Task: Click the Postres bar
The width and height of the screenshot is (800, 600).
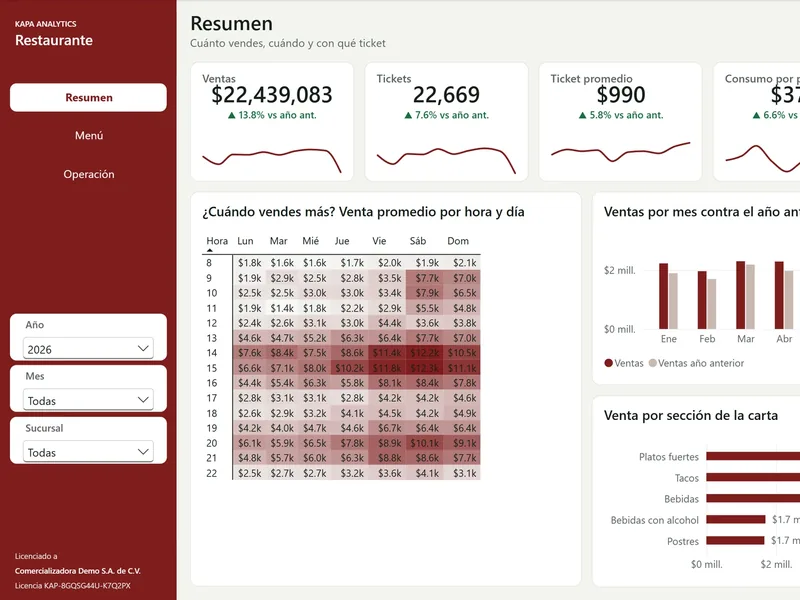Action: point(735,540)
